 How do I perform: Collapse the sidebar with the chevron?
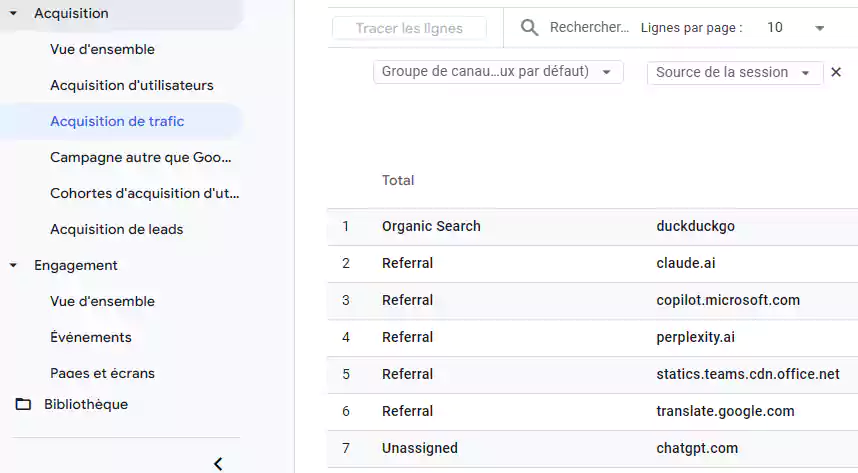point(218,464)
